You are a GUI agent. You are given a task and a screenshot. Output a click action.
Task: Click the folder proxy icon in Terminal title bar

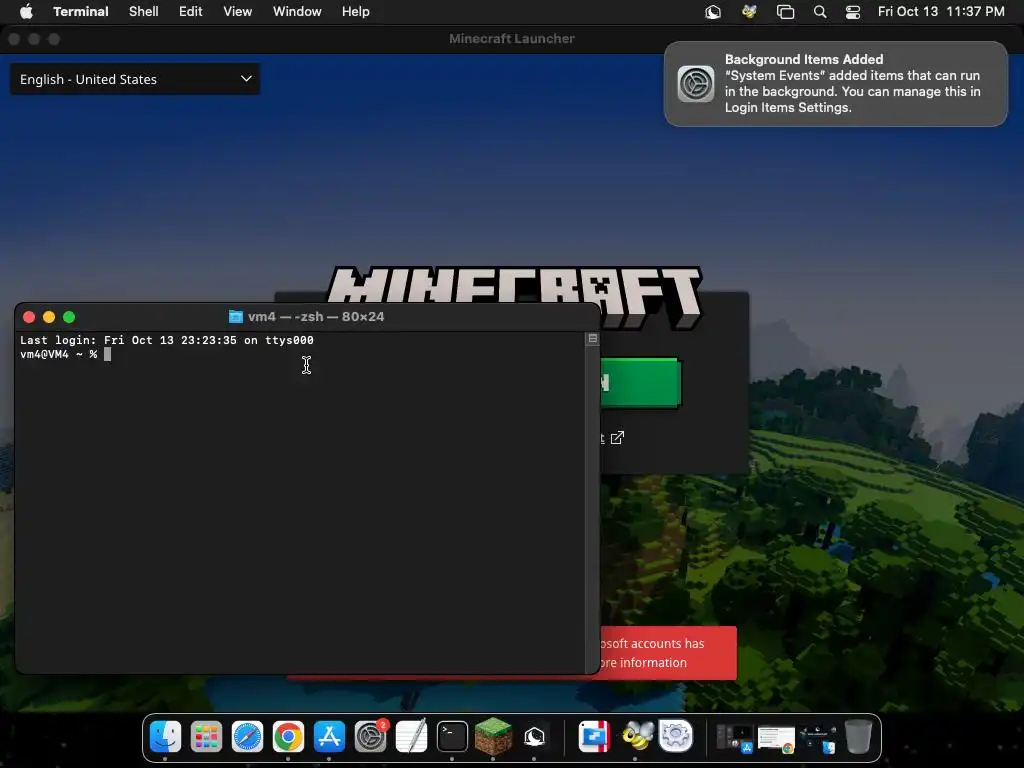(x=236, y=317)
